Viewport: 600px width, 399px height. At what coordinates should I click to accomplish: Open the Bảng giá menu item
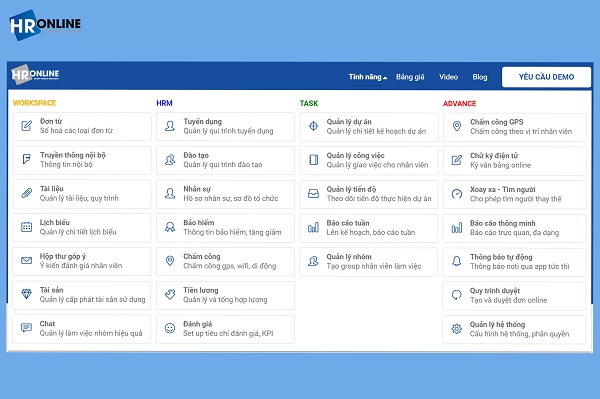click(410, 77)
